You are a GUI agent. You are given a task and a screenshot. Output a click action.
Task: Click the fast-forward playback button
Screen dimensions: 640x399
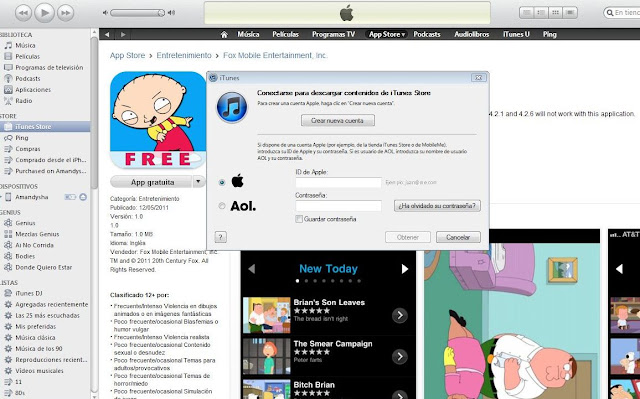(x=65, y=13)
